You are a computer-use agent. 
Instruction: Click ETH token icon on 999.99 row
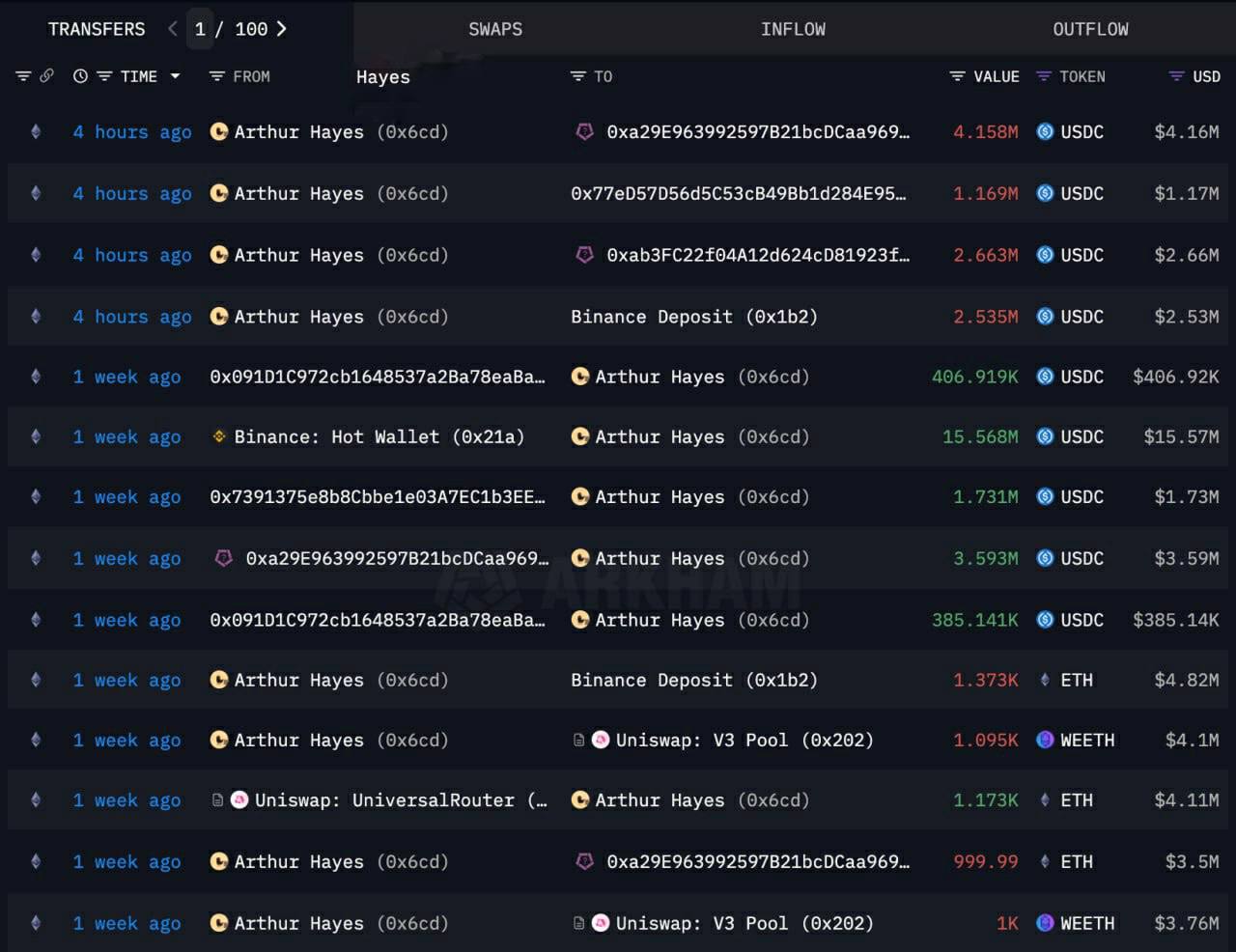[x=1045, y=861]
